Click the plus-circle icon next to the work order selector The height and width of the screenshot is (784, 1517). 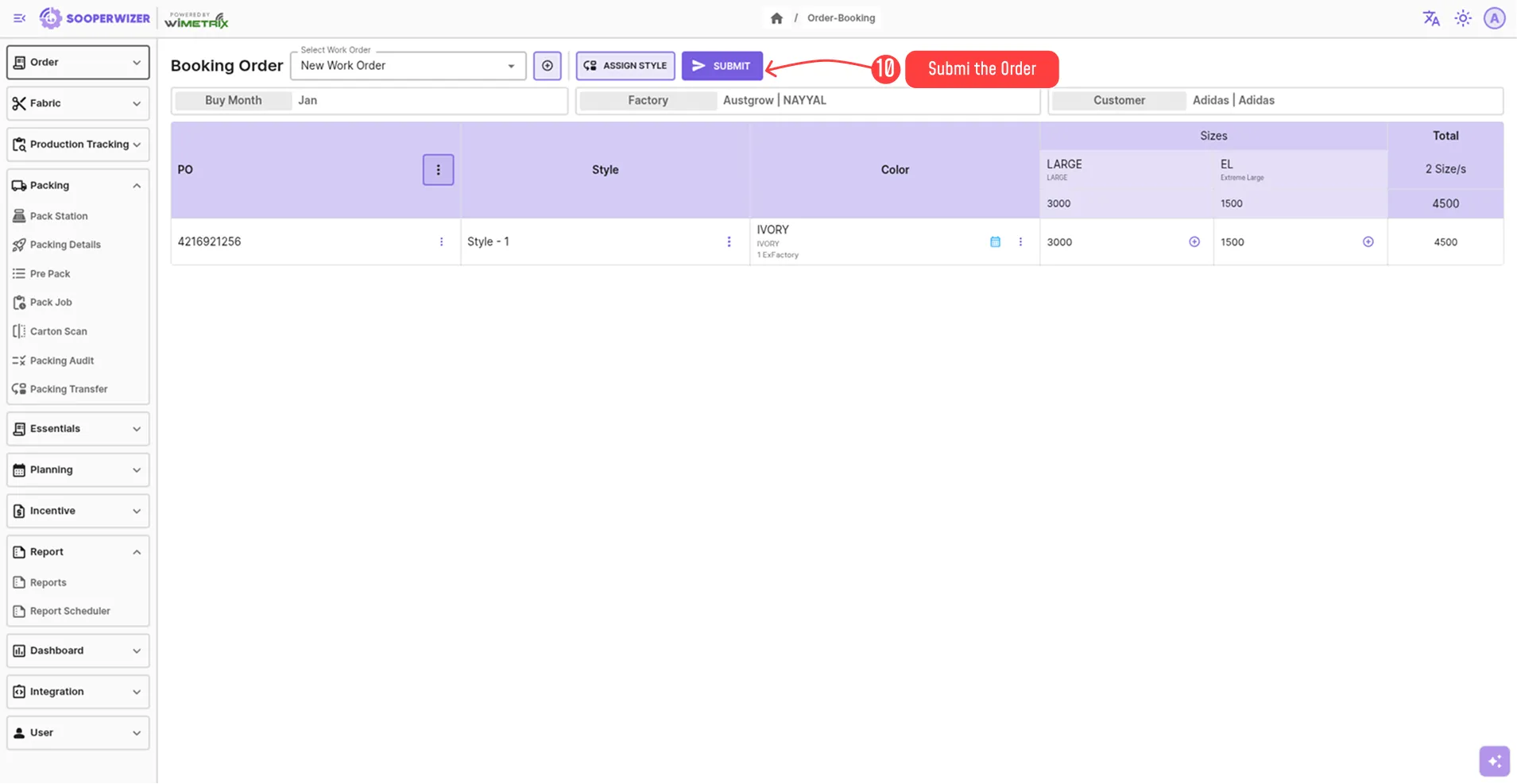(x=547, y=65)
